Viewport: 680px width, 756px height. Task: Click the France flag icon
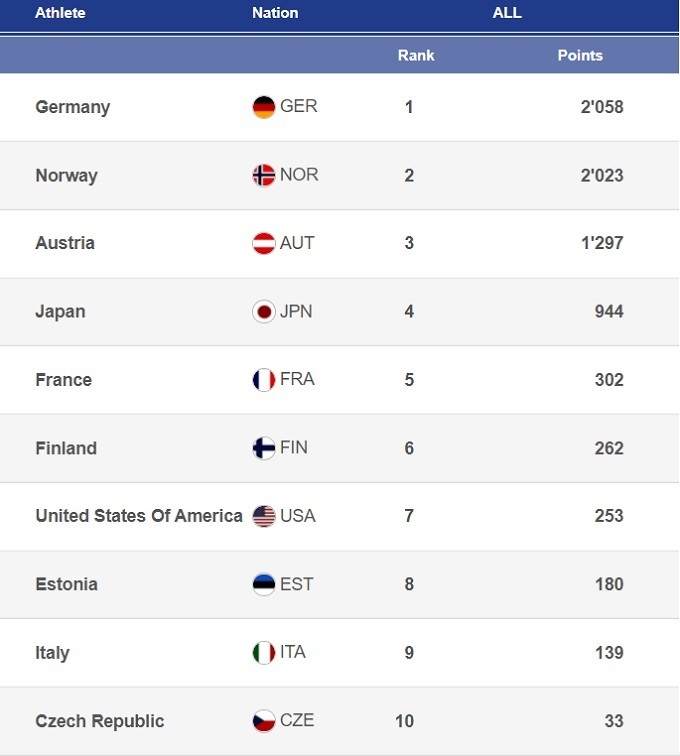(264, 380)
